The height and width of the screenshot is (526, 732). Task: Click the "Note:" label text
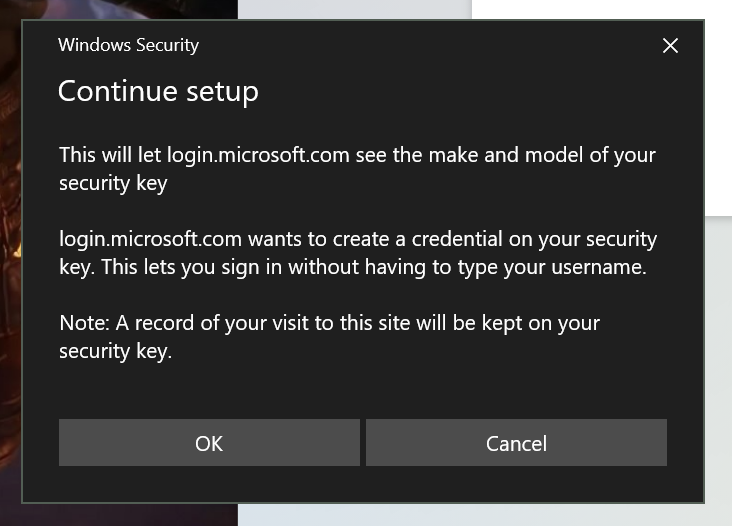coord(83,323)
